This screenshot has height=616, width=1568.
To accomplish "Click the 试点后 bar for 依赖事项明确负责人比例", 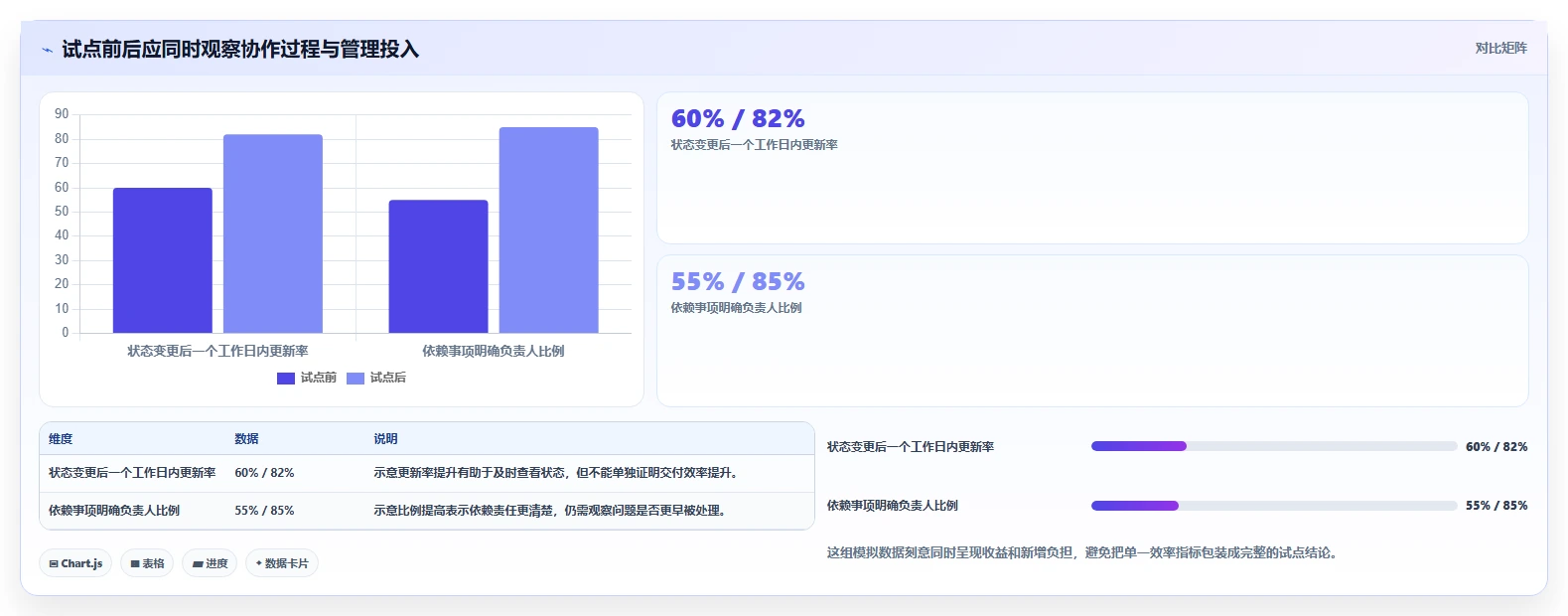I will (x=548, y=230).
